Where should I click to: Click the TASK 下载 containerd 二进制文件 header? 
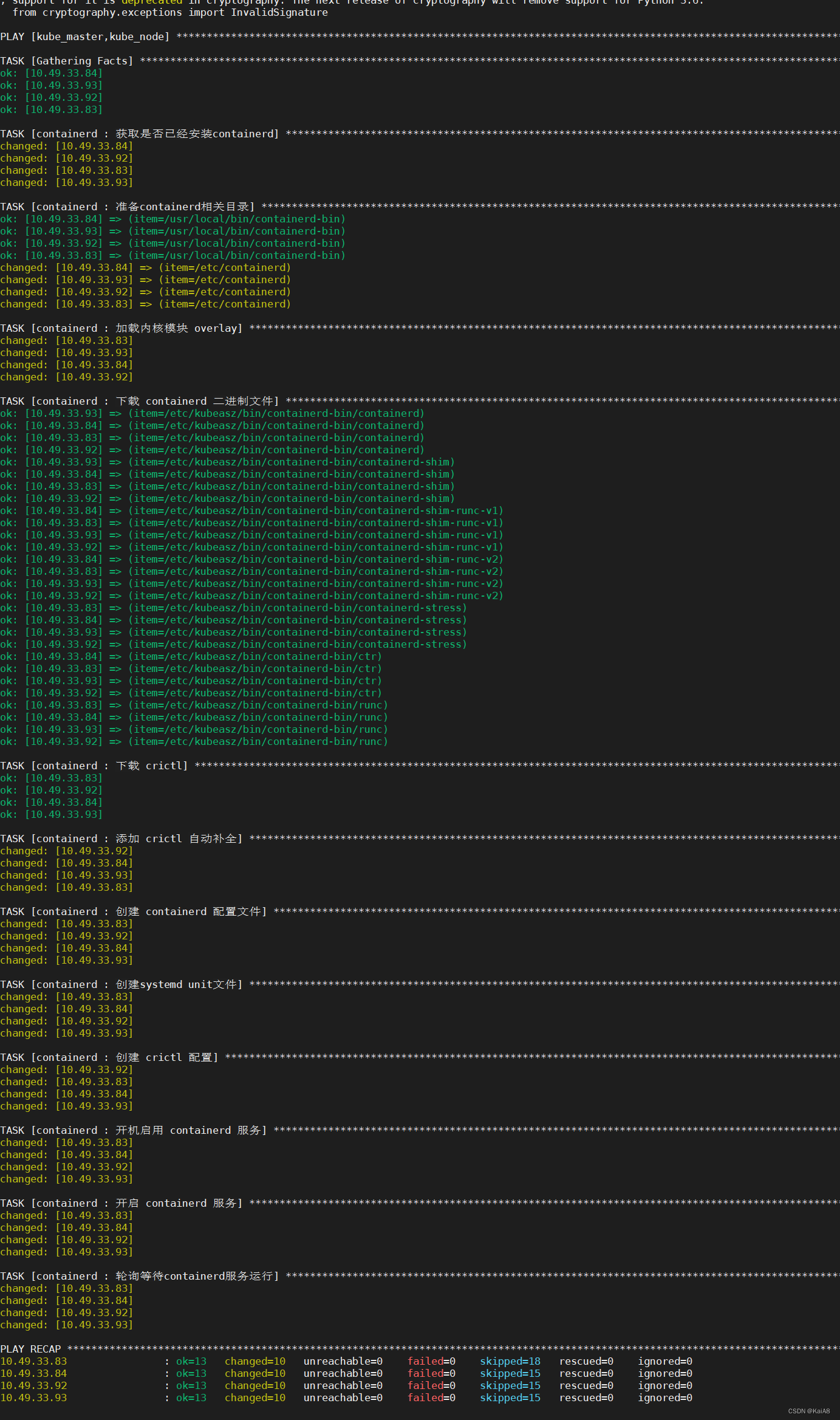pyautogui.click(x=420, y=401)
